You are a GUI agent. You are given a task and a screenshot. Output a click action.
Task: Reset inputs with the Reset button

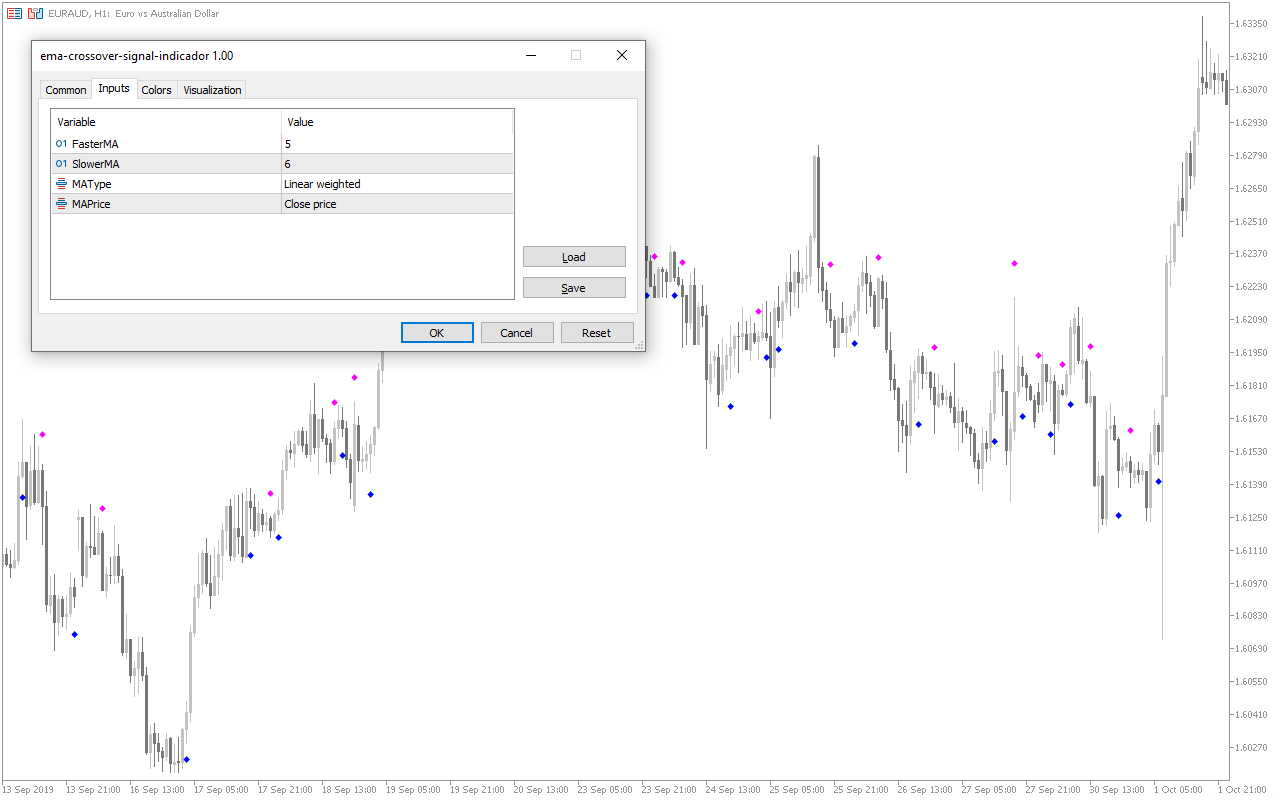point(597,333)
